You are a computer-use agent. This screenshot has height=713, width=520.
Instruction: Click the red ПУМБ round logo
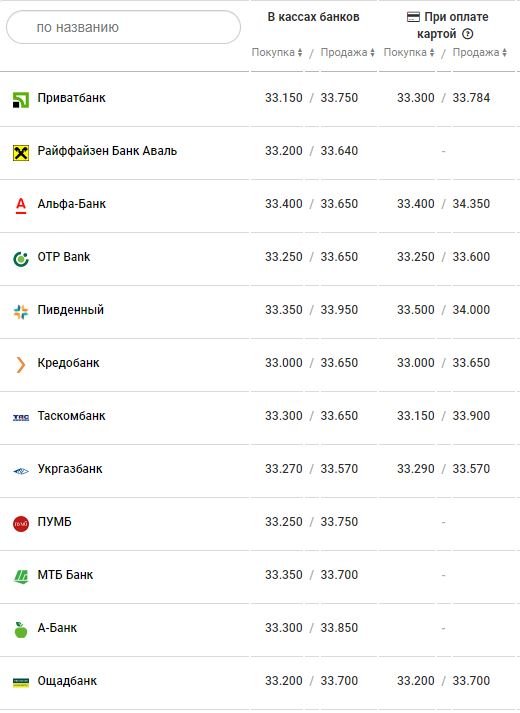coord(21,524)
